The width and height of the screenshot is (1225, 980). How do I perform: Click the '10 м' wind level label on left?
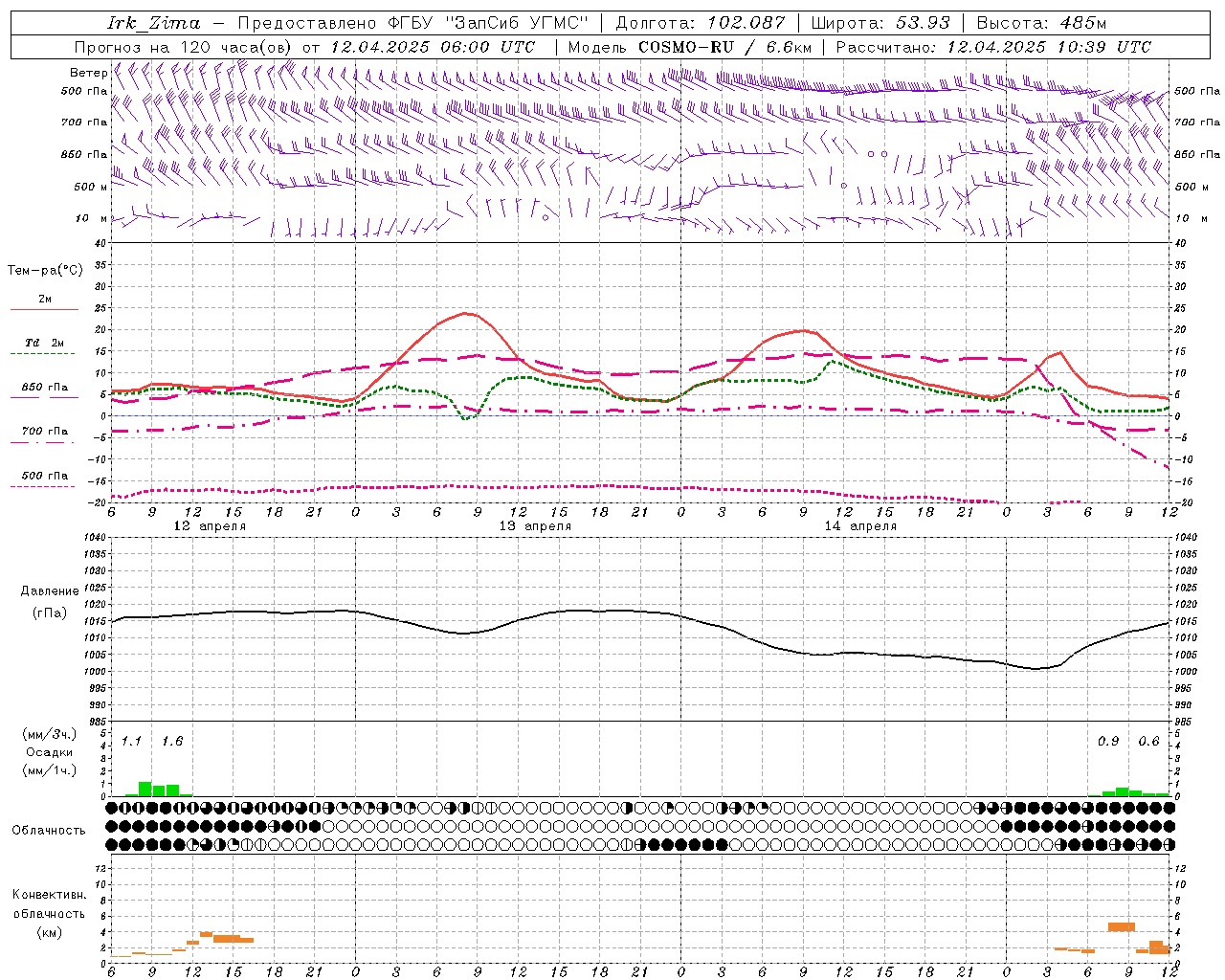click(x=92, y=218)
